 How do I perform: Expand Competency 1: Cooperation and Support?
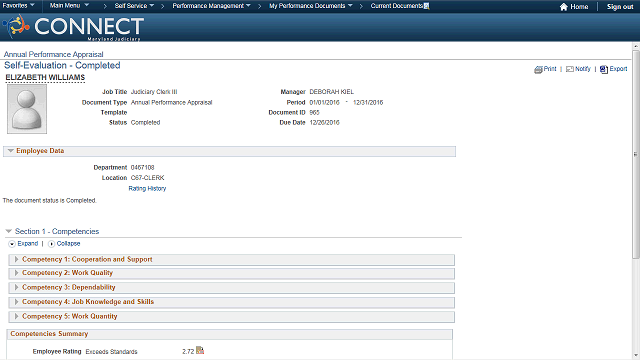(x=16, y=260)
